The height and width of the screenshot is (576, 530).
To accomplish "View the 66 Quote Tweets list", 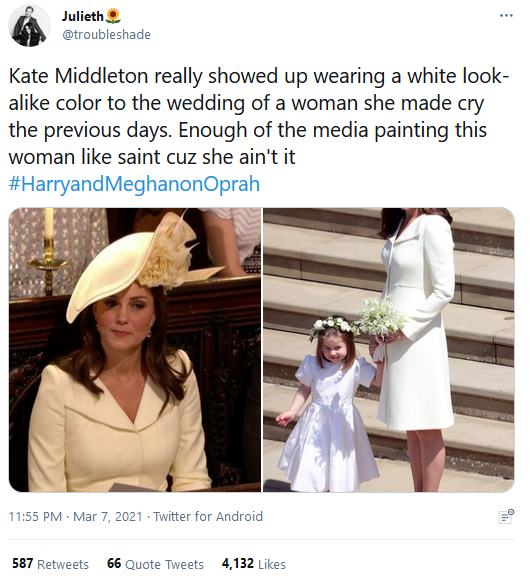I will (155, 564).
